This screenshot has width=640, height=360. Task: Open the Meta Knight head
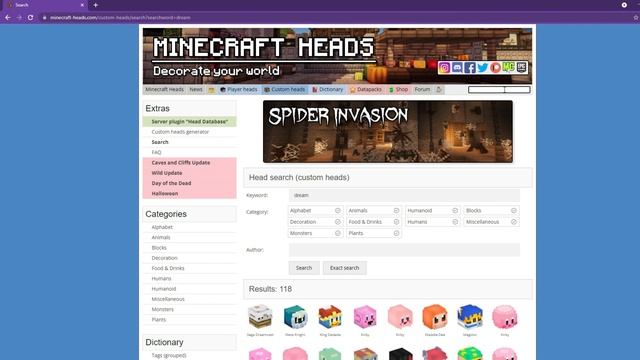click(x=295, y=317)
